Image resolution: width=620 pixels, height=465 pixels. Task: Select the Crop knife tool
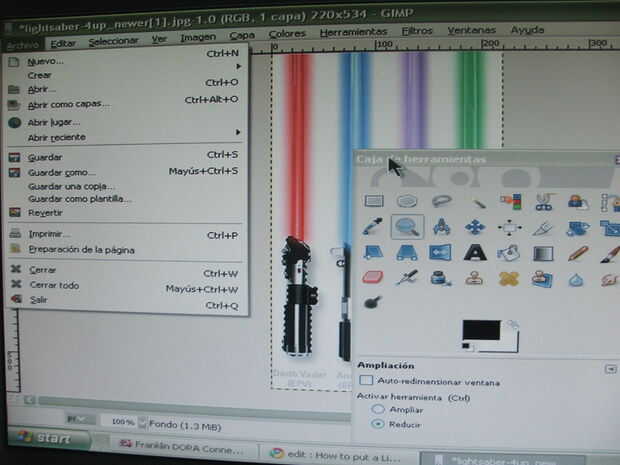pyautogui.click(x=543, y=228)
